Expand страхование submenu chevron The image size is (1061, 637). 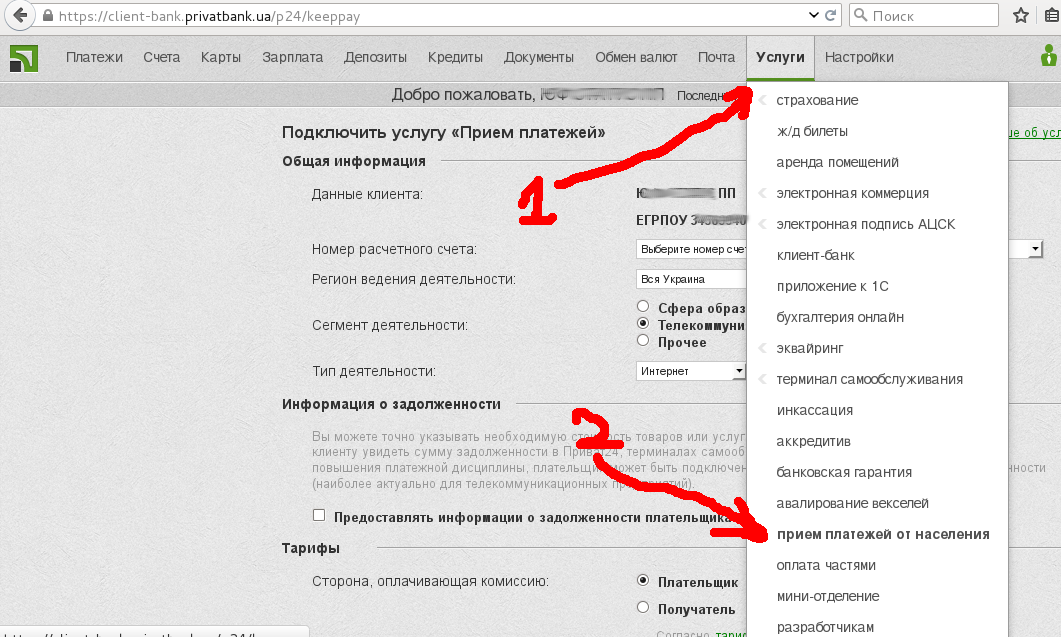(x=763, y=100)
